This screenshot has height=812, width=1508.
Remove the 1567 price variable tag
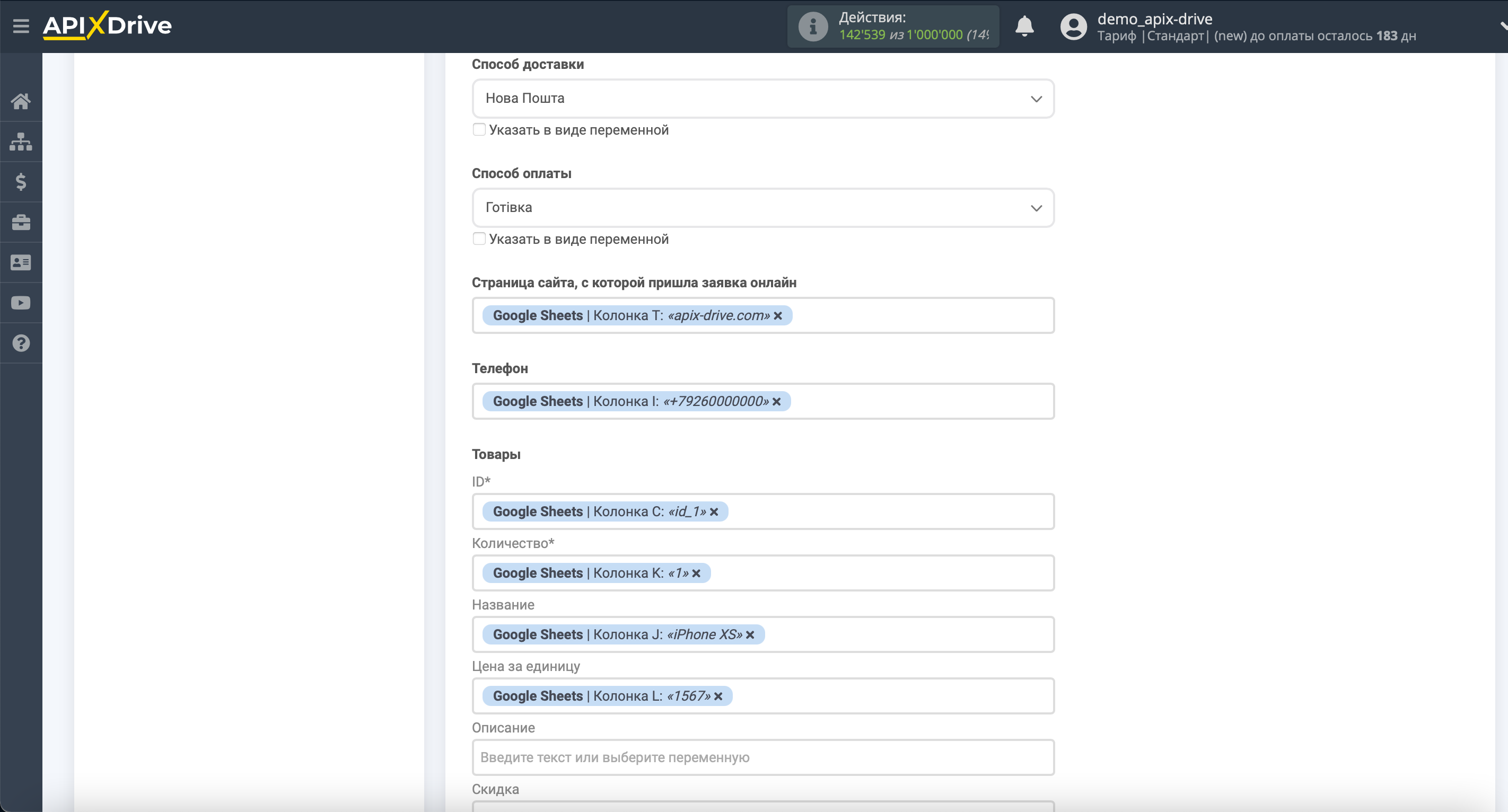tap(719, 696)
